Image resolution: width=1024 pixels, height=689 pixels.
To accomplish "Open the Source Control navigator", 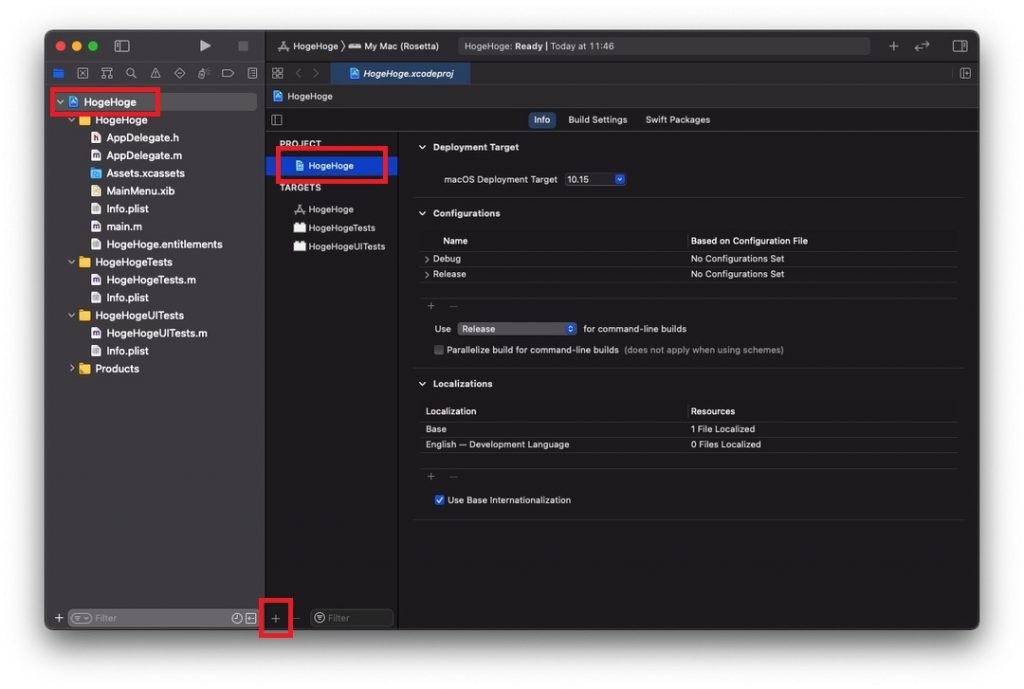I will click(x=83, y=73).
